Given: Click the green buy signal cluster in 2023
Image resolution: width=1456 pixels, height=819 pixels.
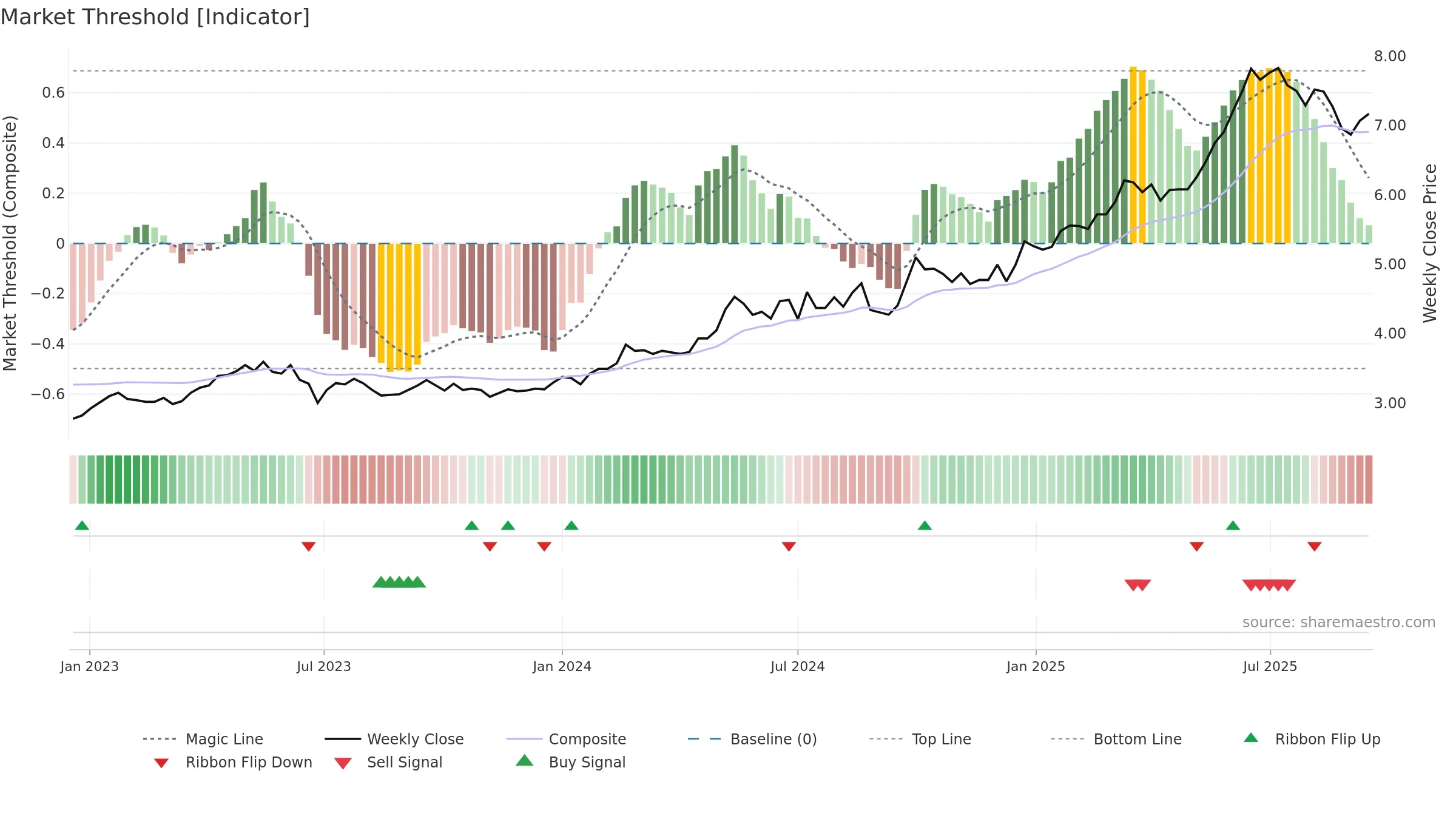Looking at the screenshot, I should (399, 582).
